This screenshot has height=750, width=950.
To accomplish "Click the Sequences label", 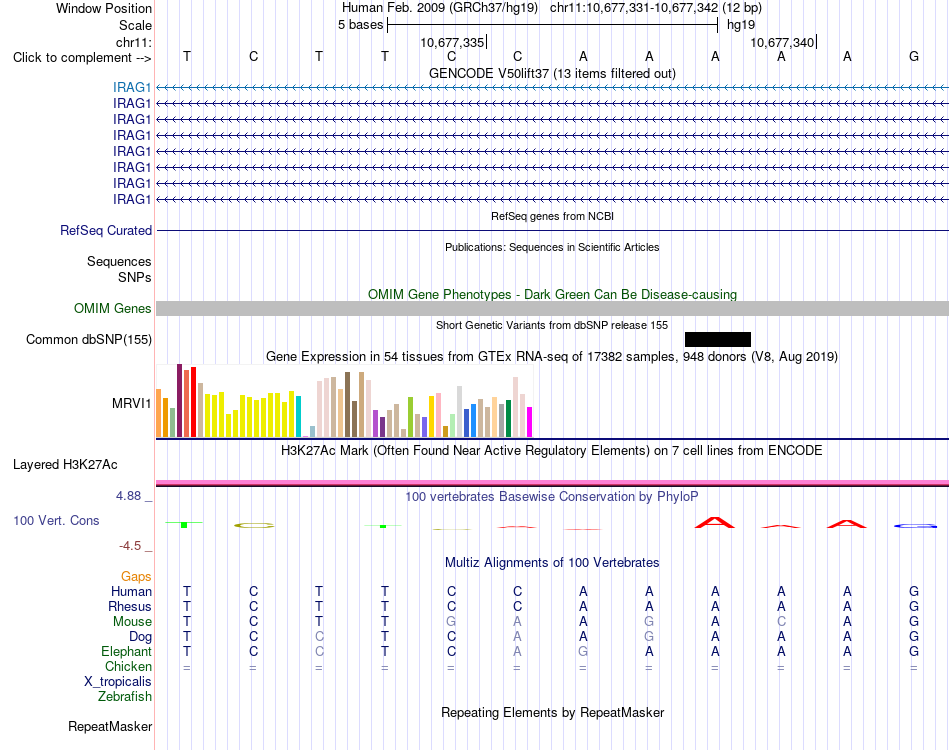I will click(x=119, y=262).
